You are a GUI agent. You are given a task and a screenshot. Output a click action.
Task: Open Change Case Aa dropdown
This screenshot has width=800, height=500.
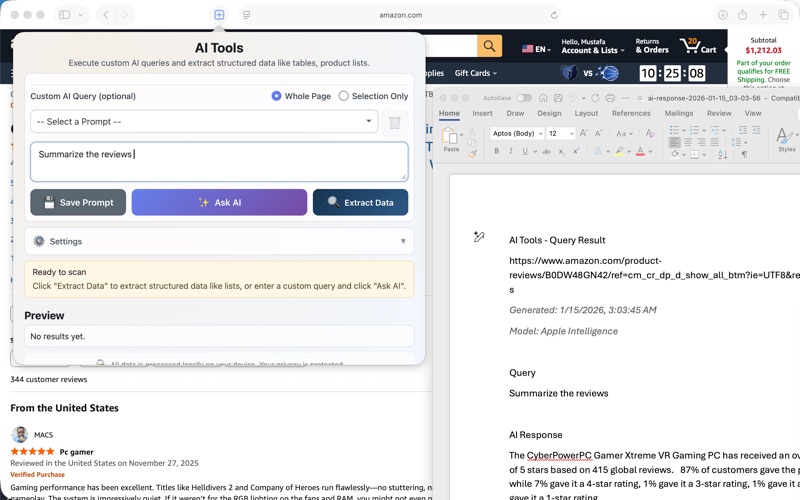pos(624,133)
